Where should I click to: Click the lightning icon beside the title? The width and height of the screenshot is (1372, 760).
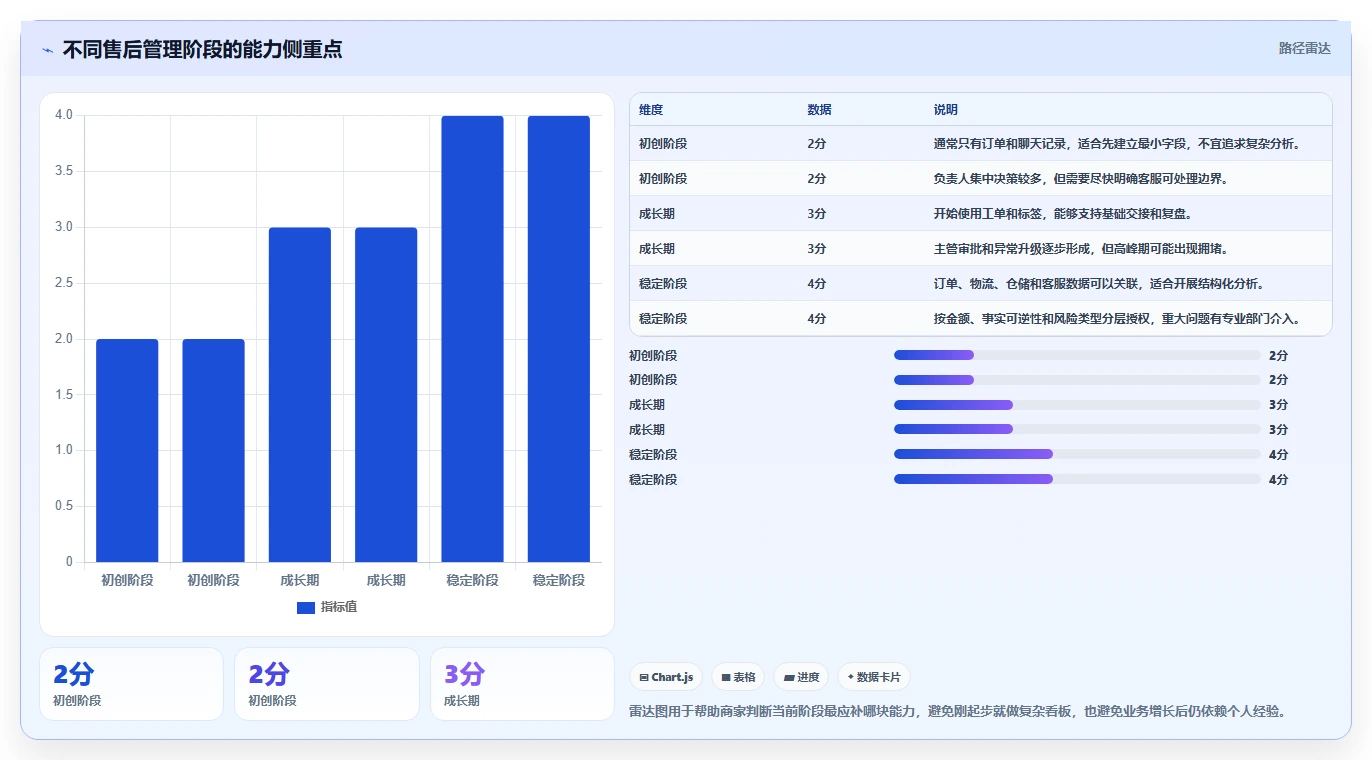coord(47,50)
